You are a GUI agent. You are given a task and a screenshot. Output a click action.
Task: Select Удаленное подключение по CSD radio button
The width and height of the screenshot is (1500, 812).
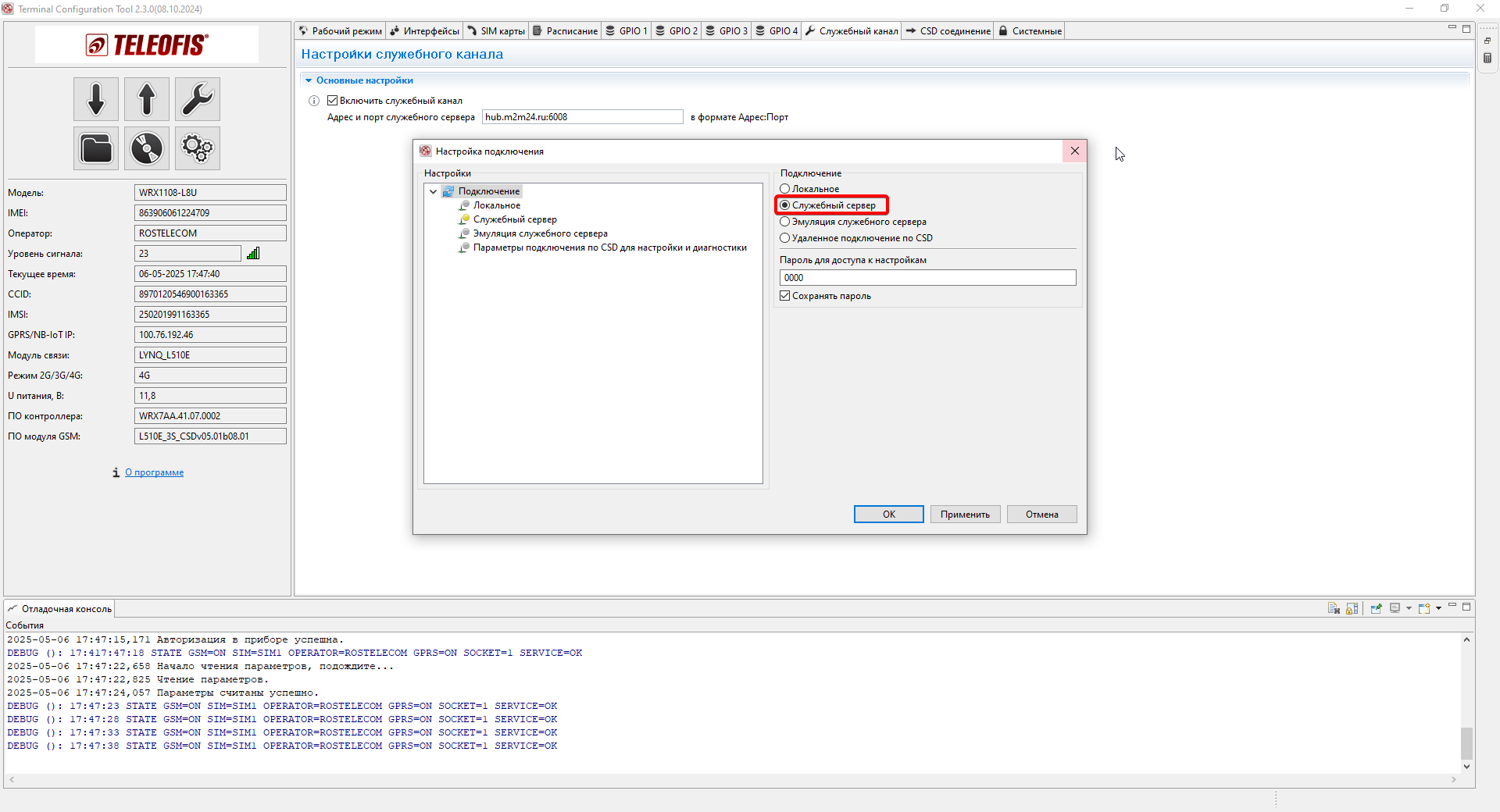click(785, 238)
